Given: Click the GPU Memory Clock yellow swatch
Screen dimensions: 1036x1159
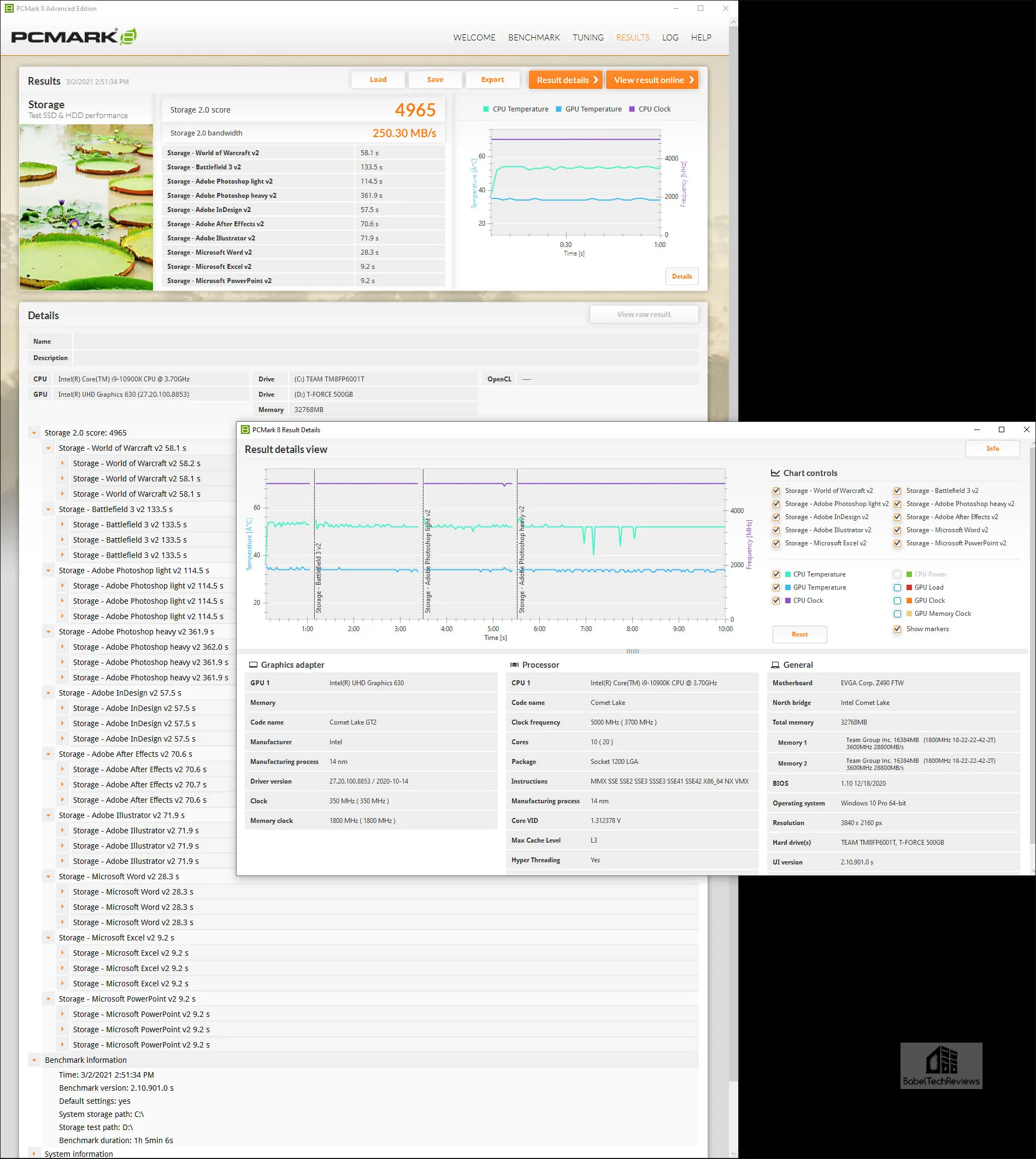Looking at the screenshot, I should click(909, 614).
